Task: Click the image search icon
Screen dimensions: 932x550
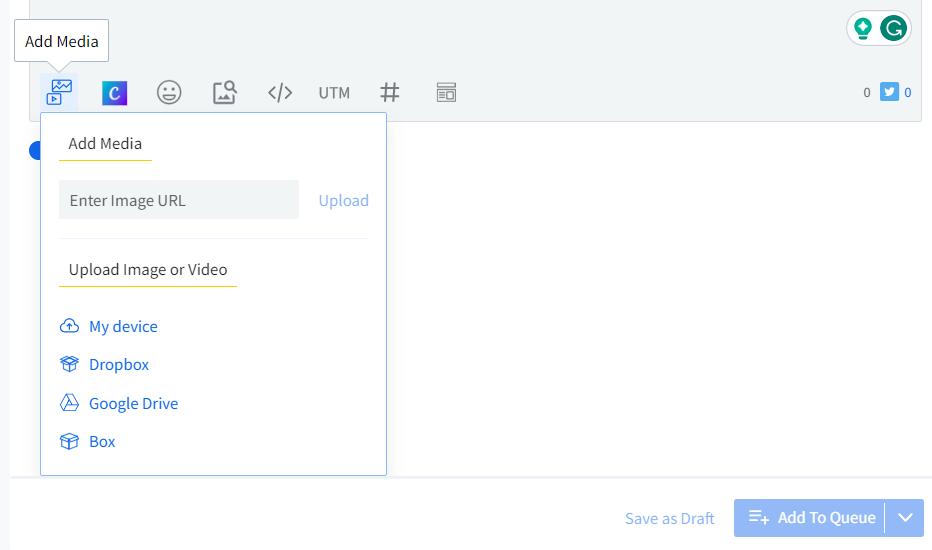Action: click(224, 93)
